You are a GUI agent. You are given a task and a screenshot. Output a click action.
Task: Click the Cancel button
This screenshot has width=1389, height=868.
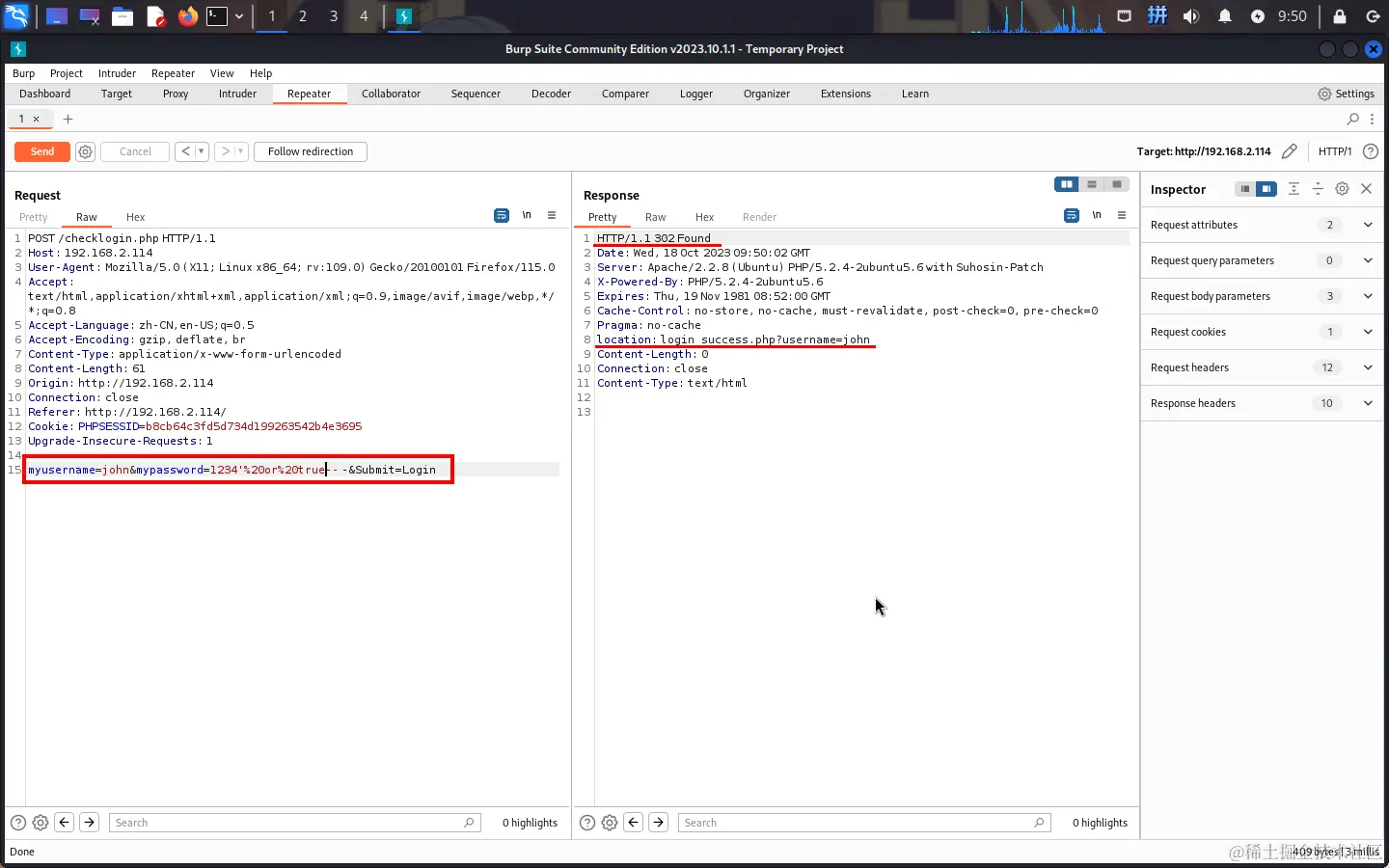[135, 151]
